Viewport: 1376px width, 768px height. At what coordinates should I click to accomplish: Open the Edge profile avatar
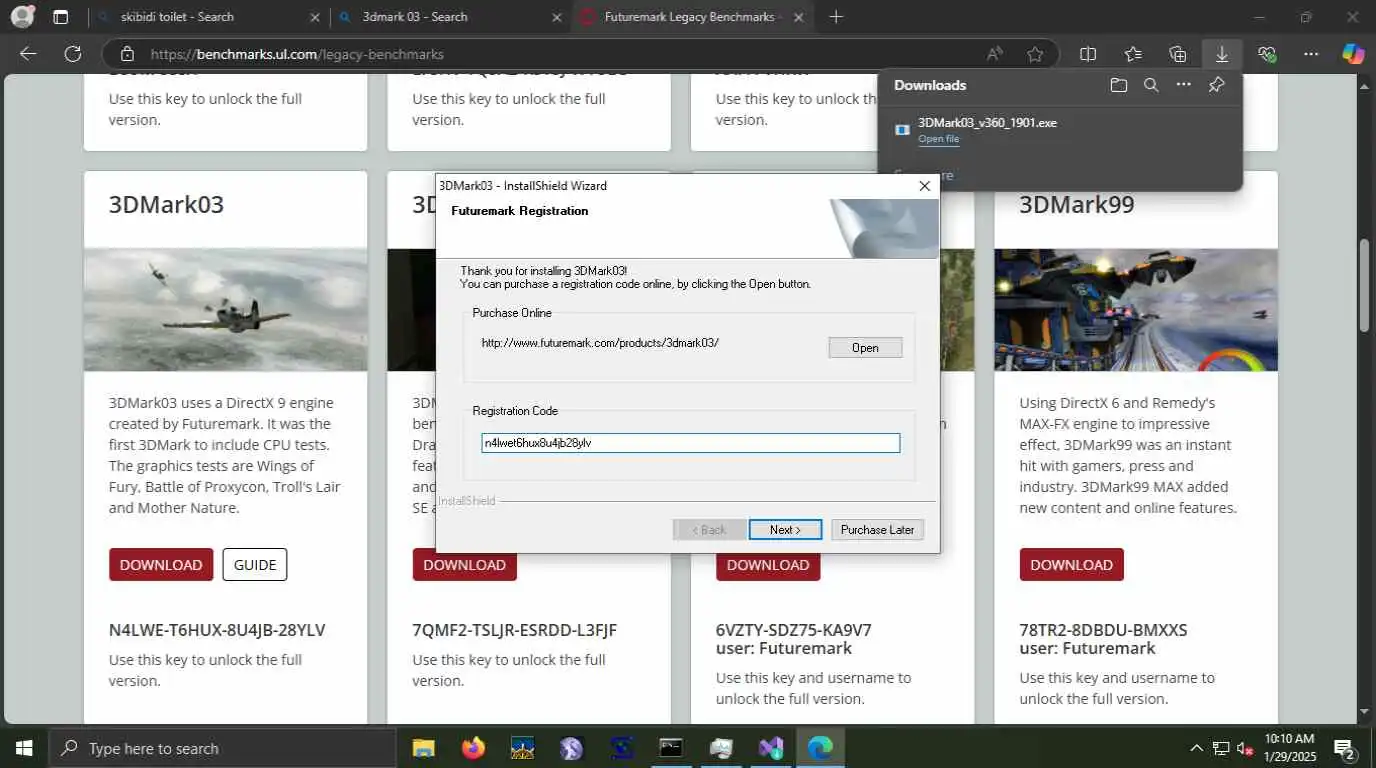click(x=22, y=17)
